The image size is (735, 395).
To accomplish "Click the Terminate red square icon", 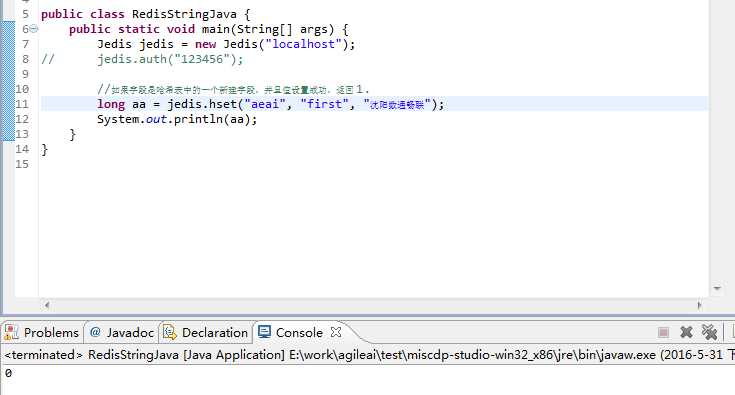I will click(x=663, y=333).
